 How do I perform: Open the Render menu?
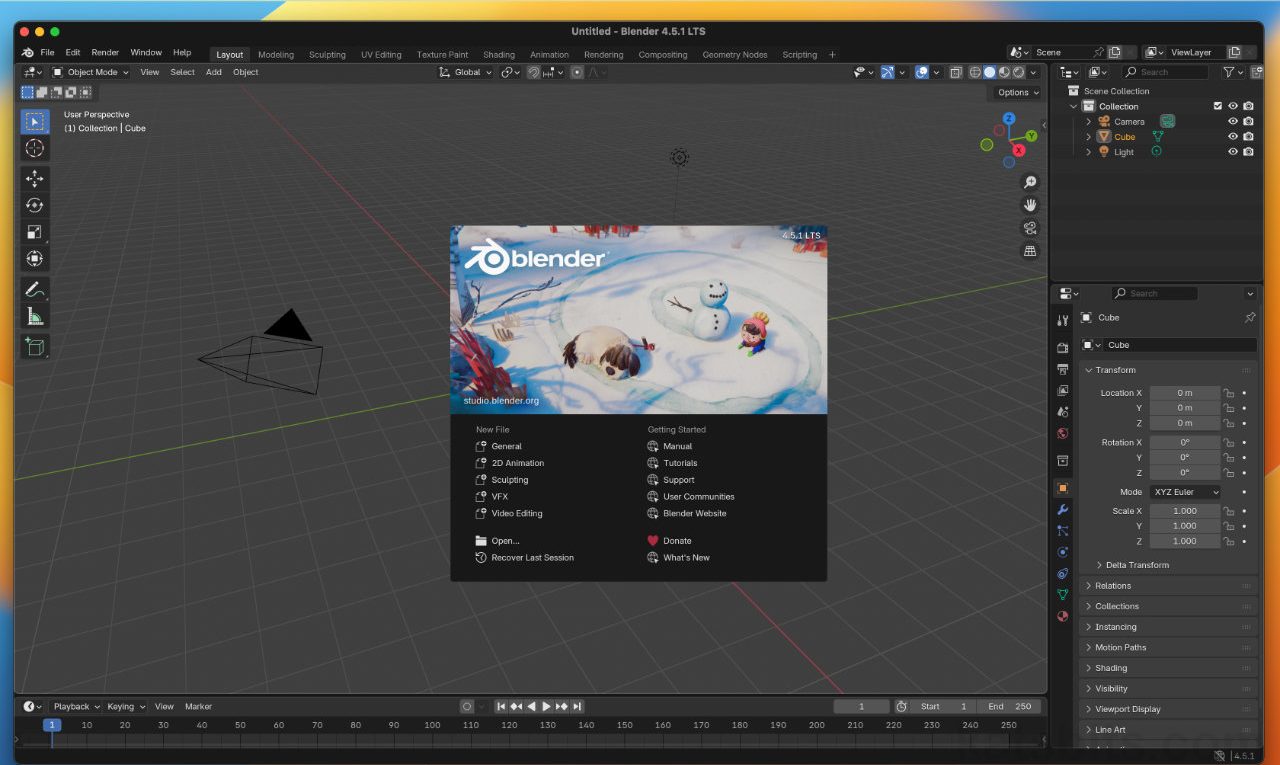pos(105,52)
